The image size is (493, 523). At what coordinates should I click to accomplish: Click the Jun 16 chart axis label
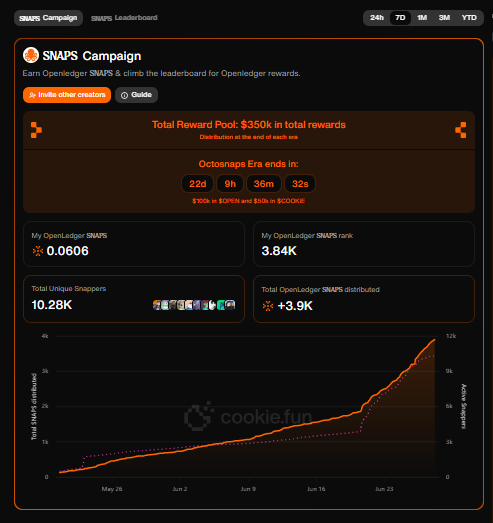(316, 489)
